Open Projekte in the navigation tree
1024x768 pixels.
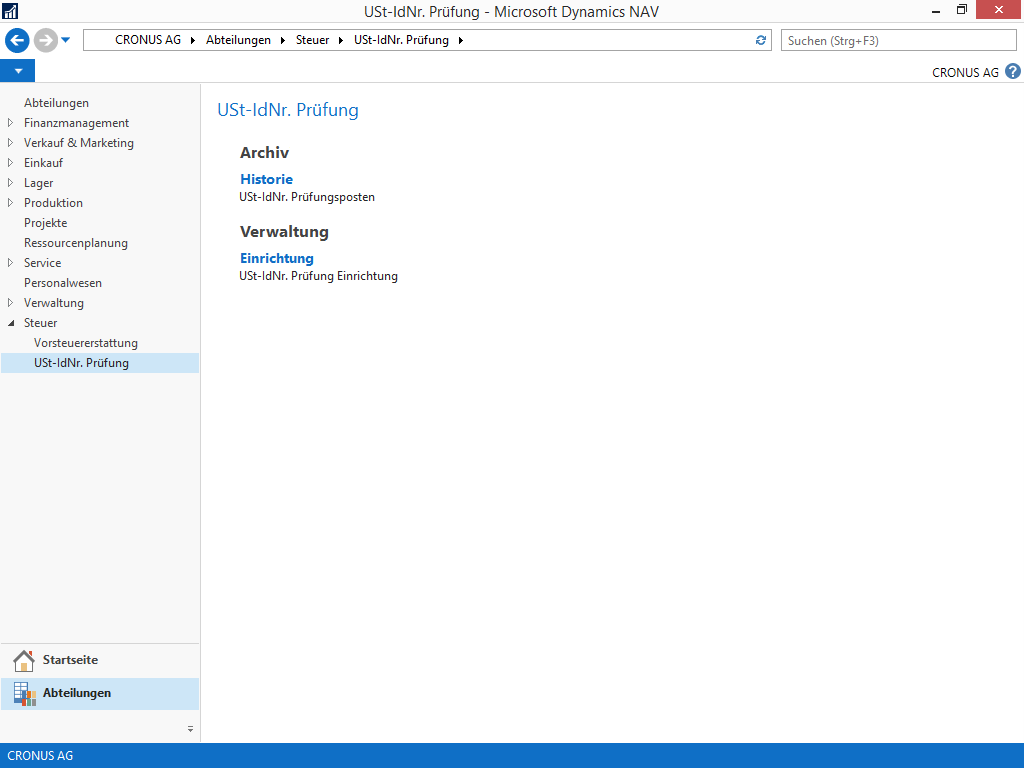point(46,223)
